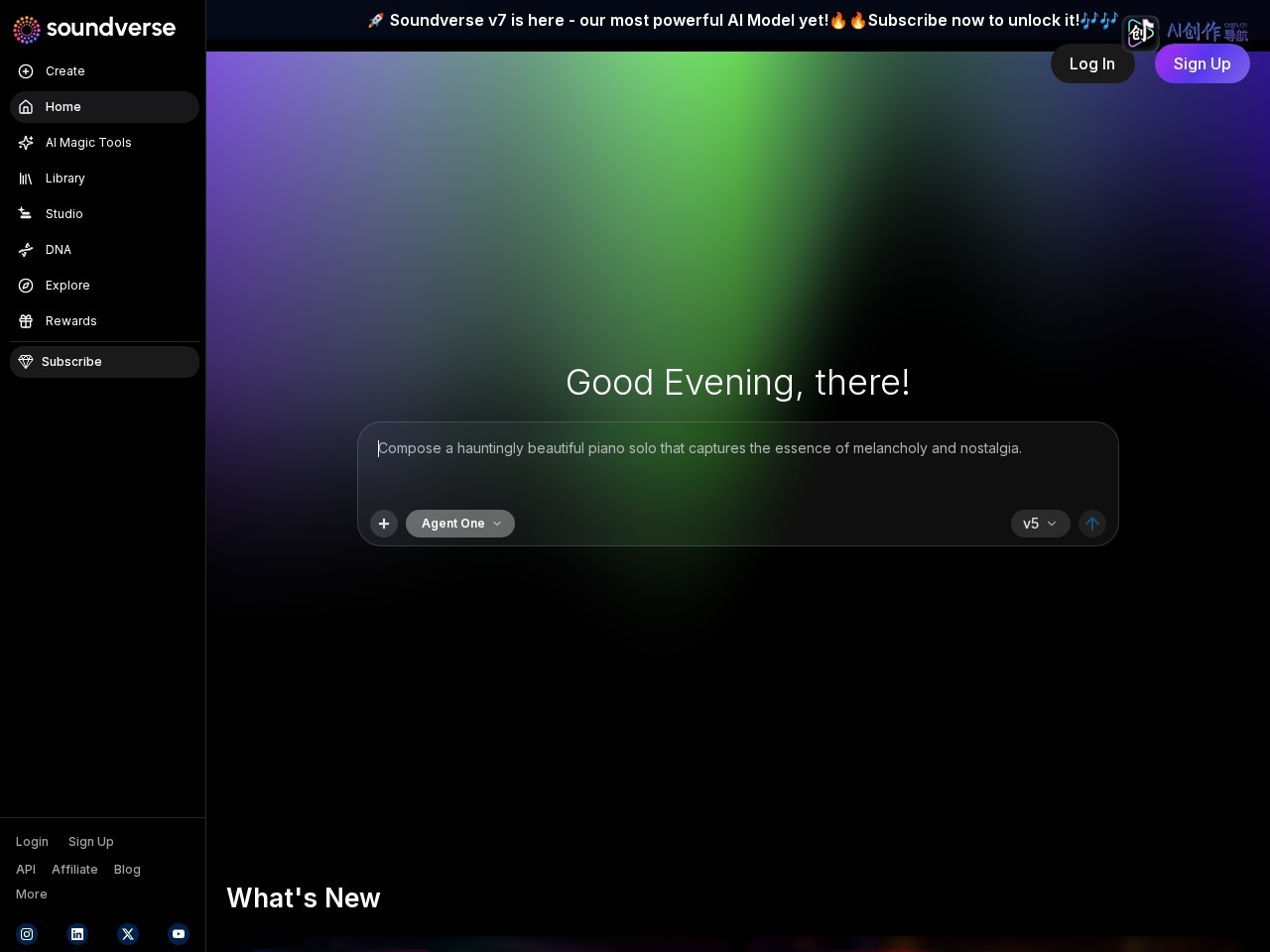Click the DNA icon in sidebar
Screen dimensions: 1270x952
click(x=26, y=250)
